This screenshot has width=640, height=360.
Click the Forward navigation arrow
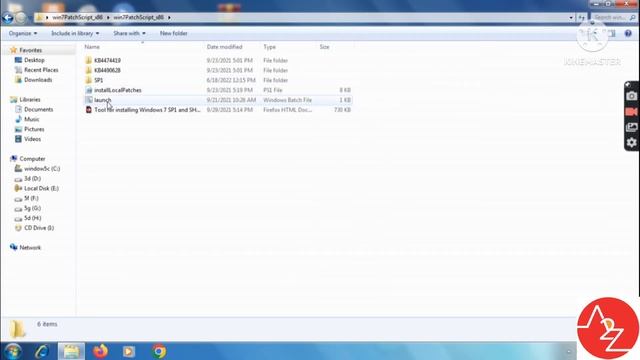click(x=21, y=18)
